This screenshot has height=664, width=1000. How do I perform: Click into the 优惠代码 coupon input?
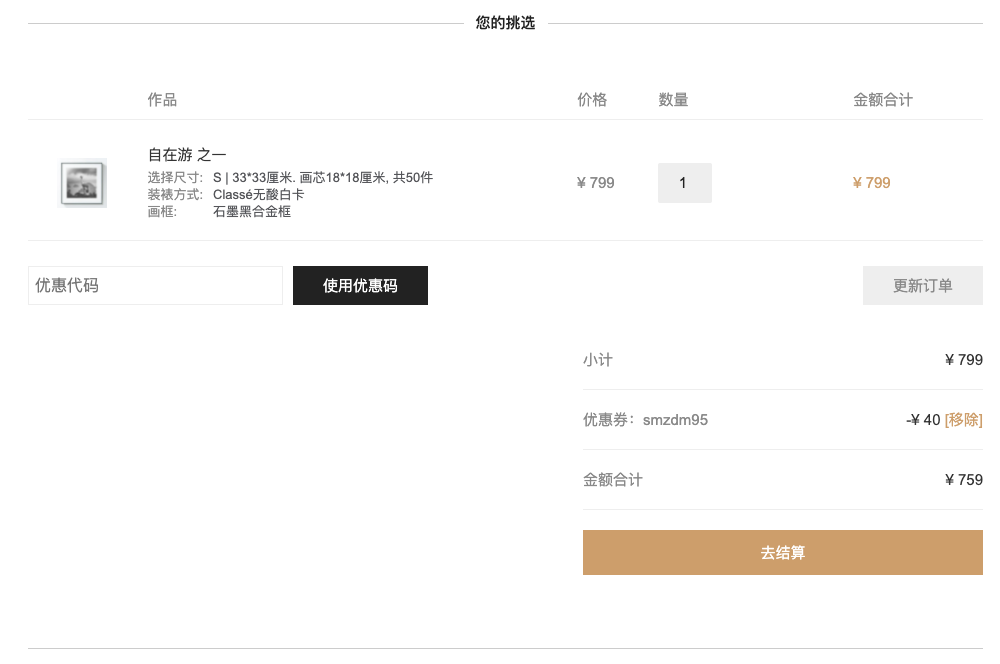pos(155,285)
